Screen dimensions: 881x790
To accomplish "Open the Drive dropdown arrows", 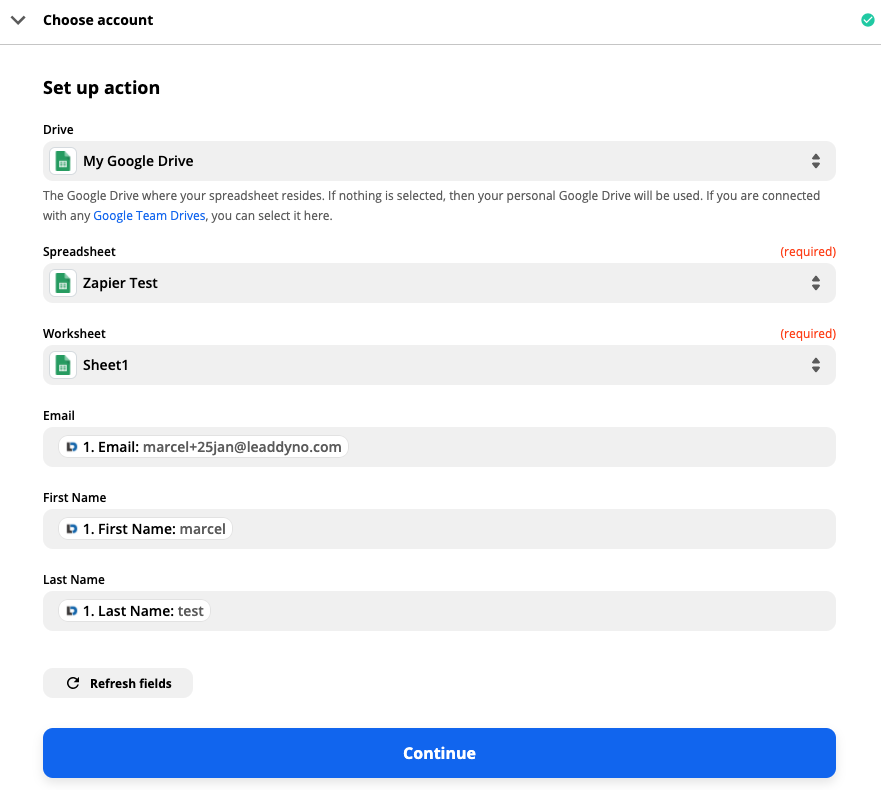I will coord(816,161).
